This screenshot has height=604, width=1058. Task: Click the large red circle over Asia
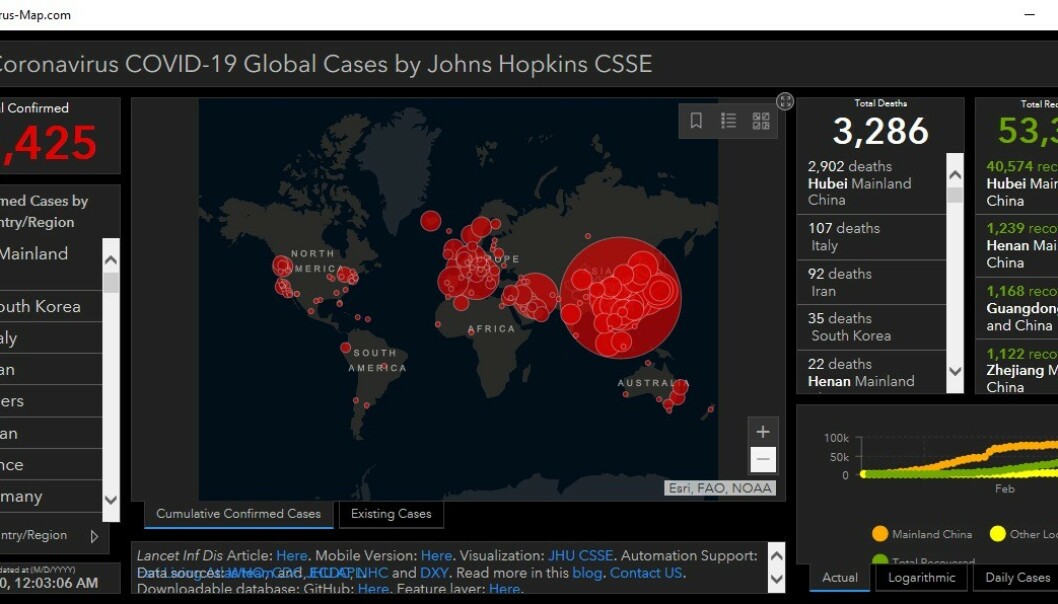pyautogui.click(x=621, y=297)
